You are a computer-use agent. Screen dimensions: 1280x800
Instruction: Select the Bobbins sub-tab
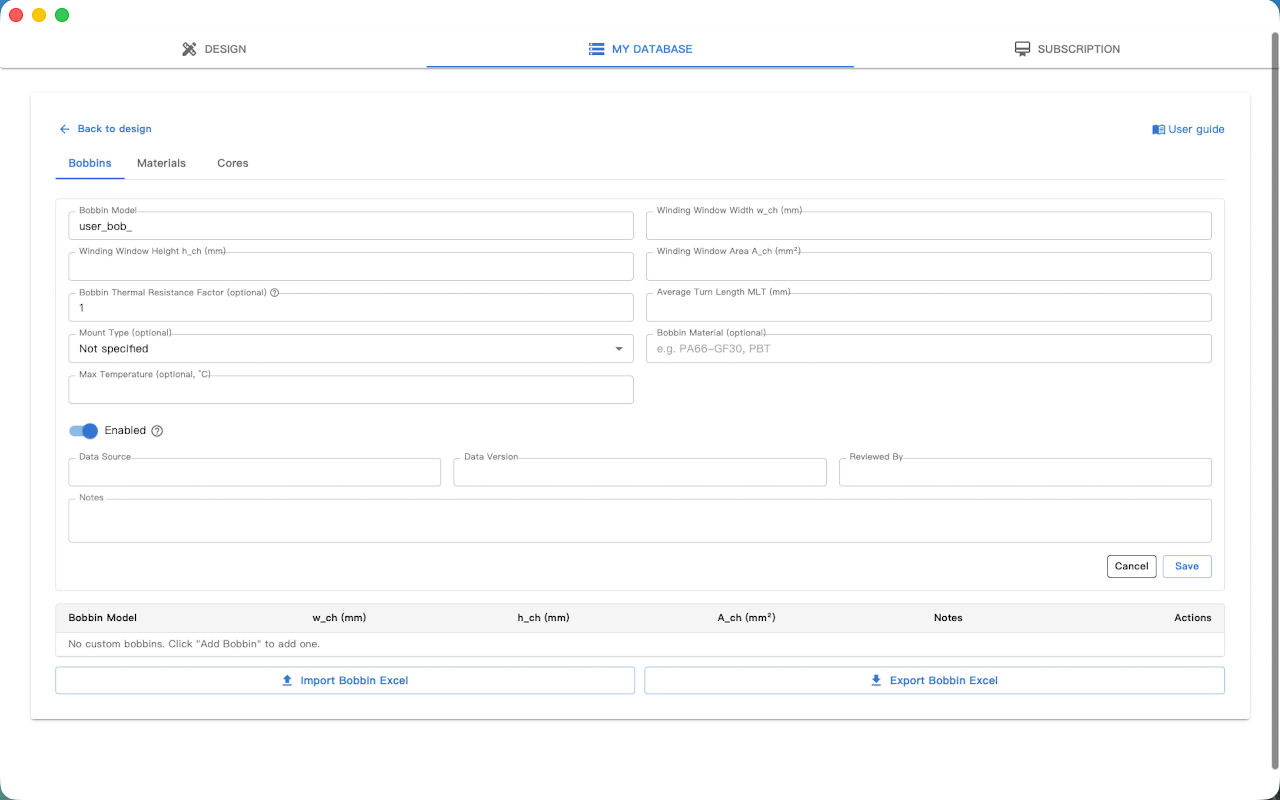tap(90, 163)
